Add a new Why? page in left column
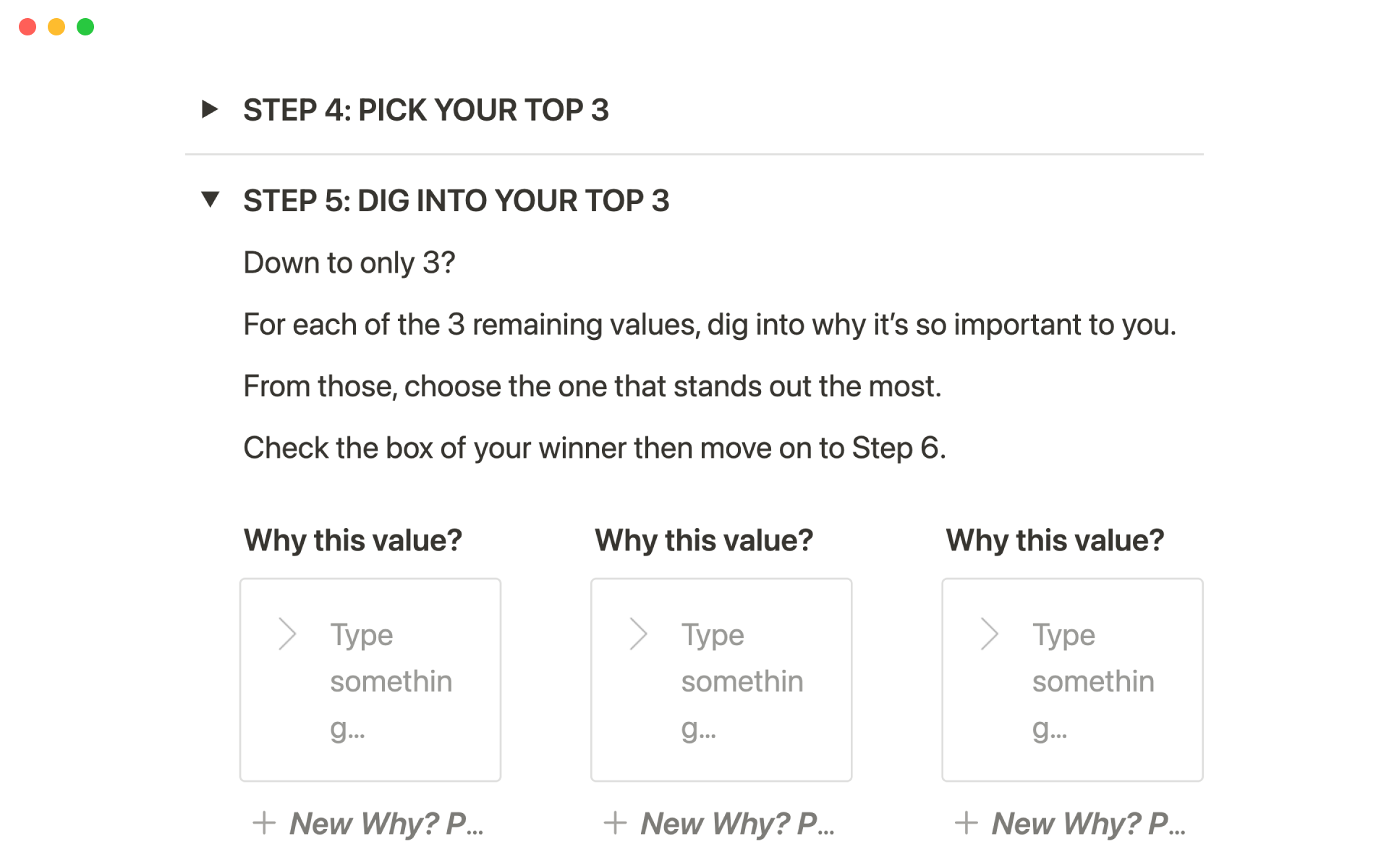1389x868 pixels. point(368,823)
